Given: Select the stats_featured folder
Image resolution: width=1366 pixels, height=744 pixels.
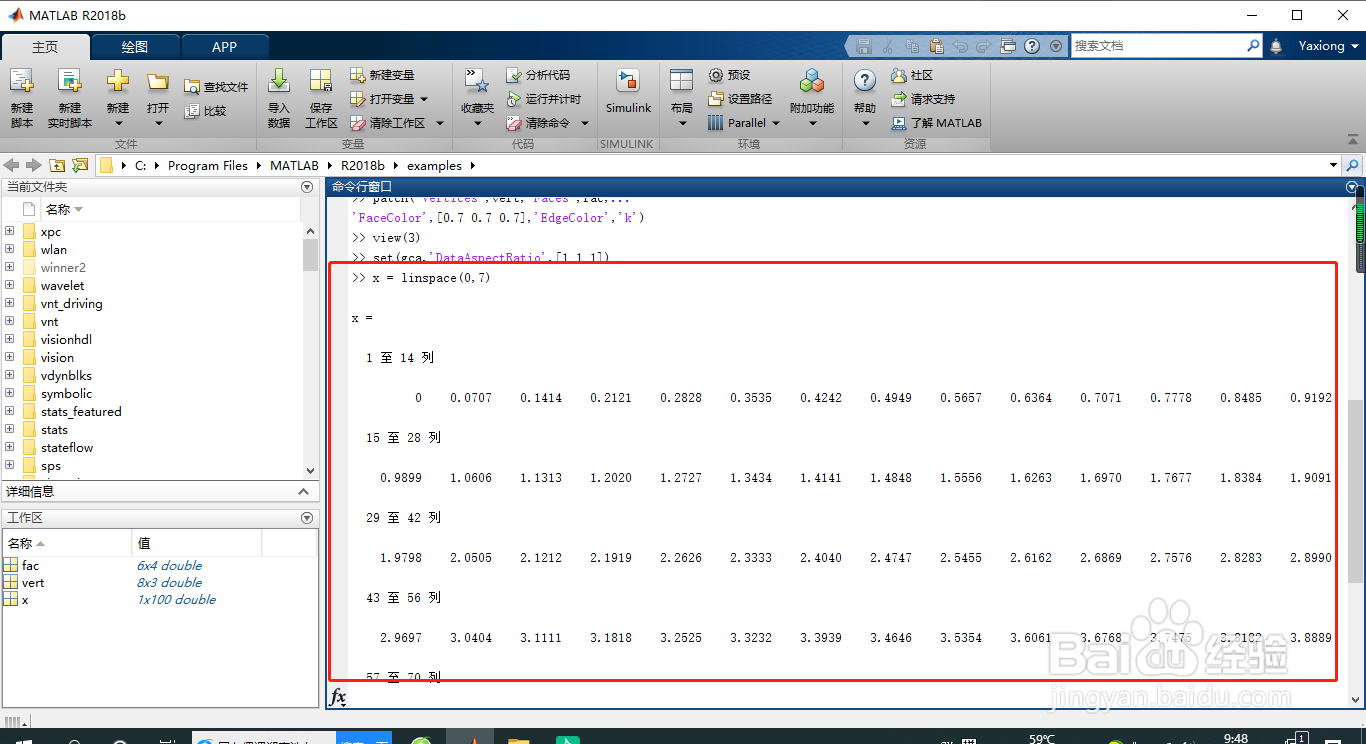Looking at the screenshot, I should 81,411.
